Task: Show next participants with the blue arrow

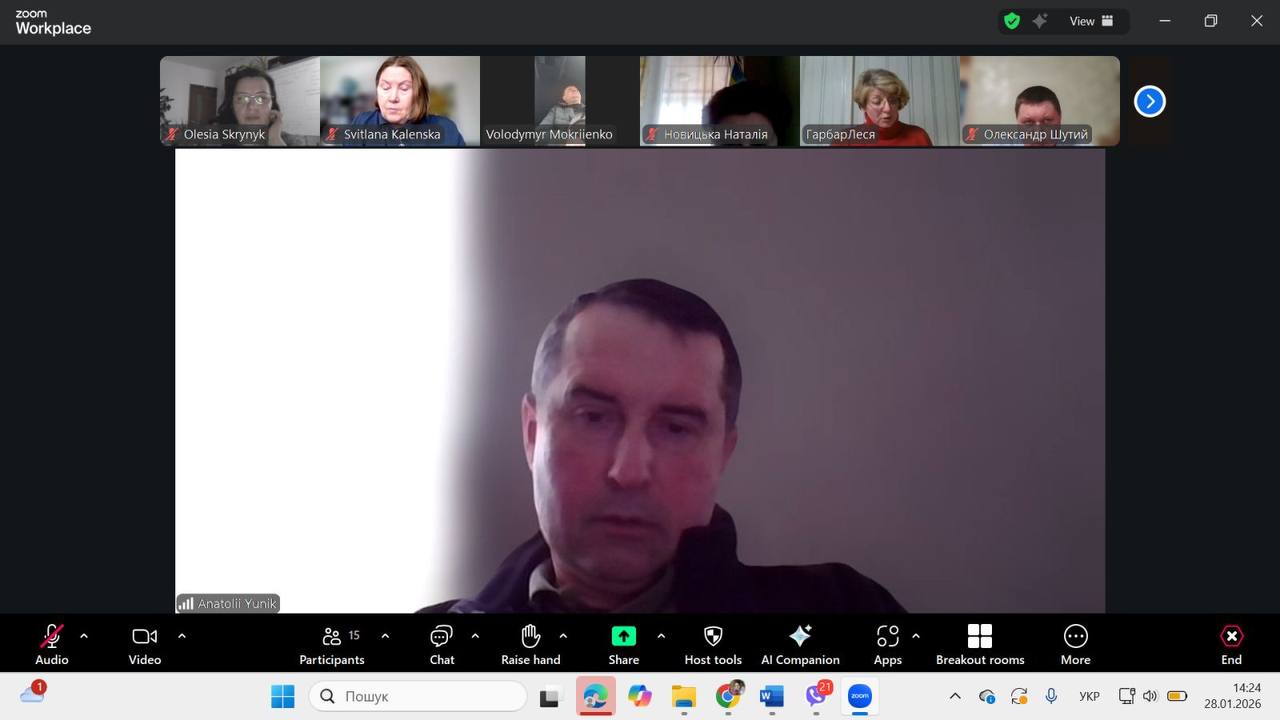Action: 1150,101
